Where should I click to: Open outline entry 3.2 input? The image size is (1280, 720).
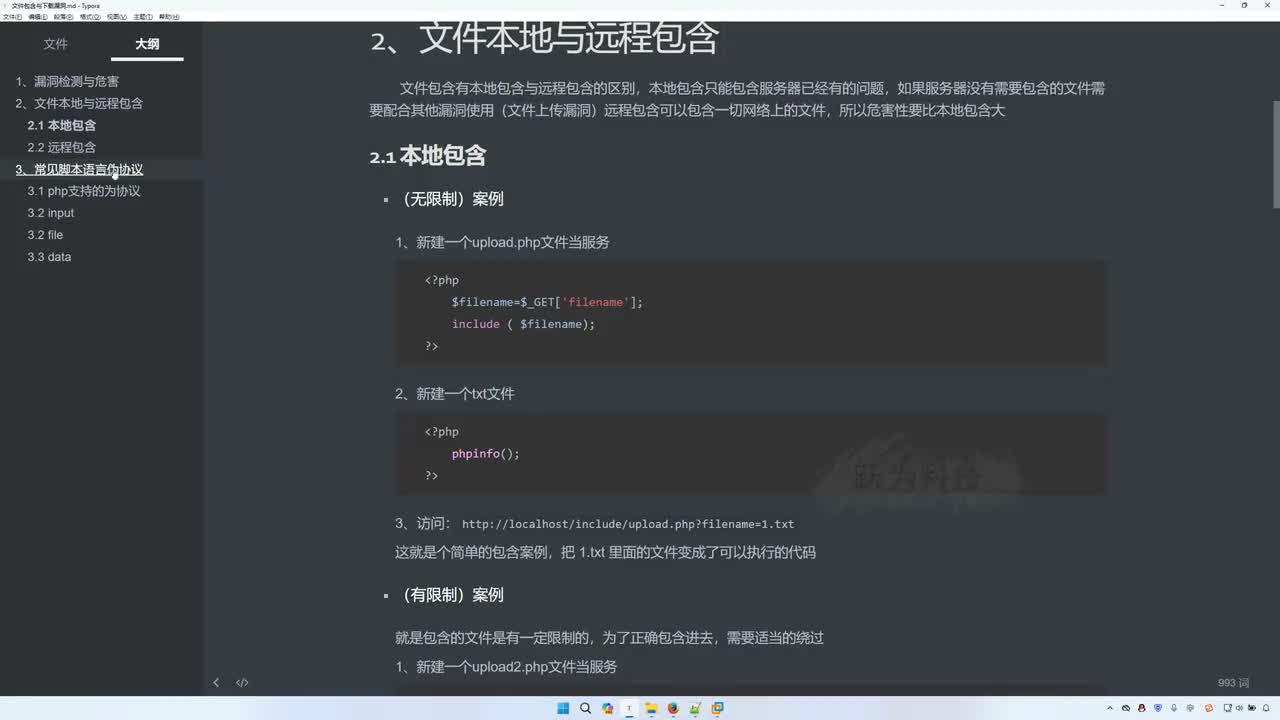pyautogui.click(x=51, y=213)
